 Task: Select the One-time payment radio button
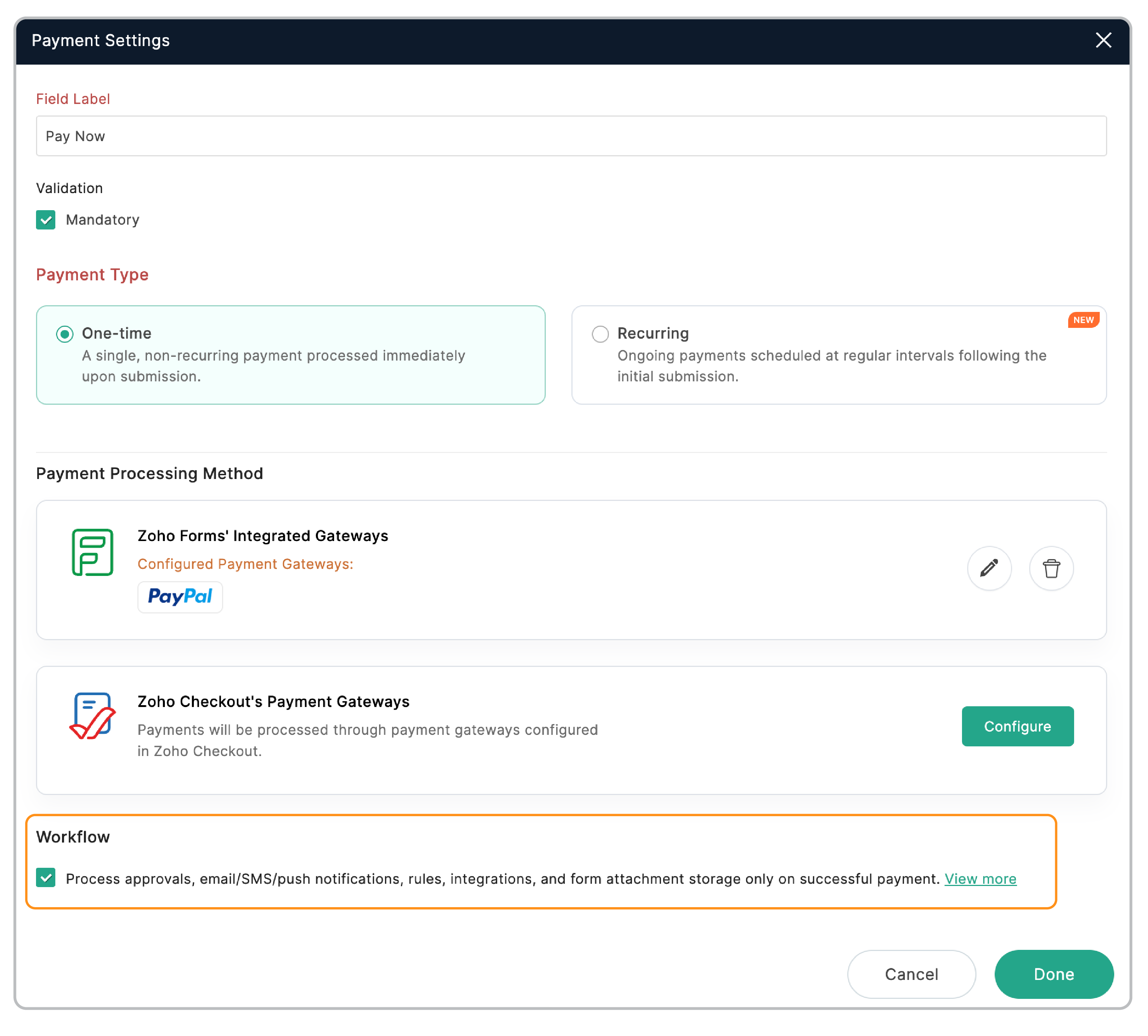(x=65, y=333)
